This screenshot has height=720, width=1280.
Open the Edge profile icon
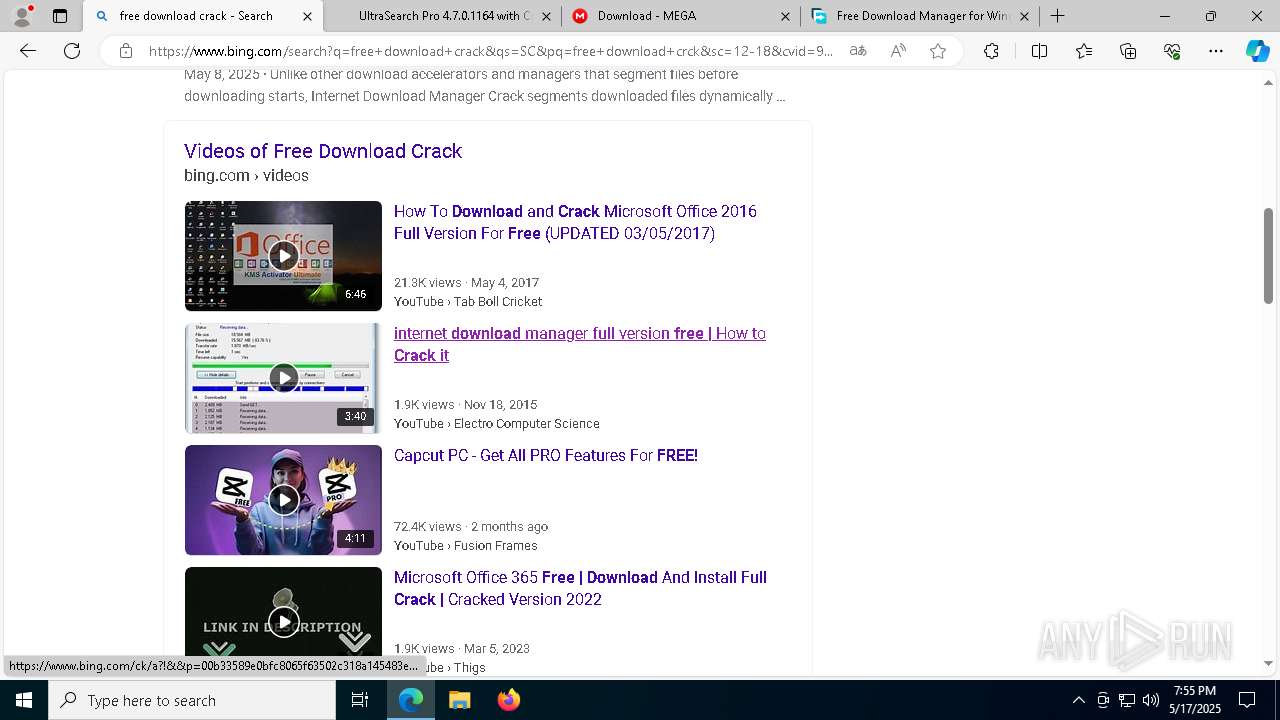(x=22, y=16)
